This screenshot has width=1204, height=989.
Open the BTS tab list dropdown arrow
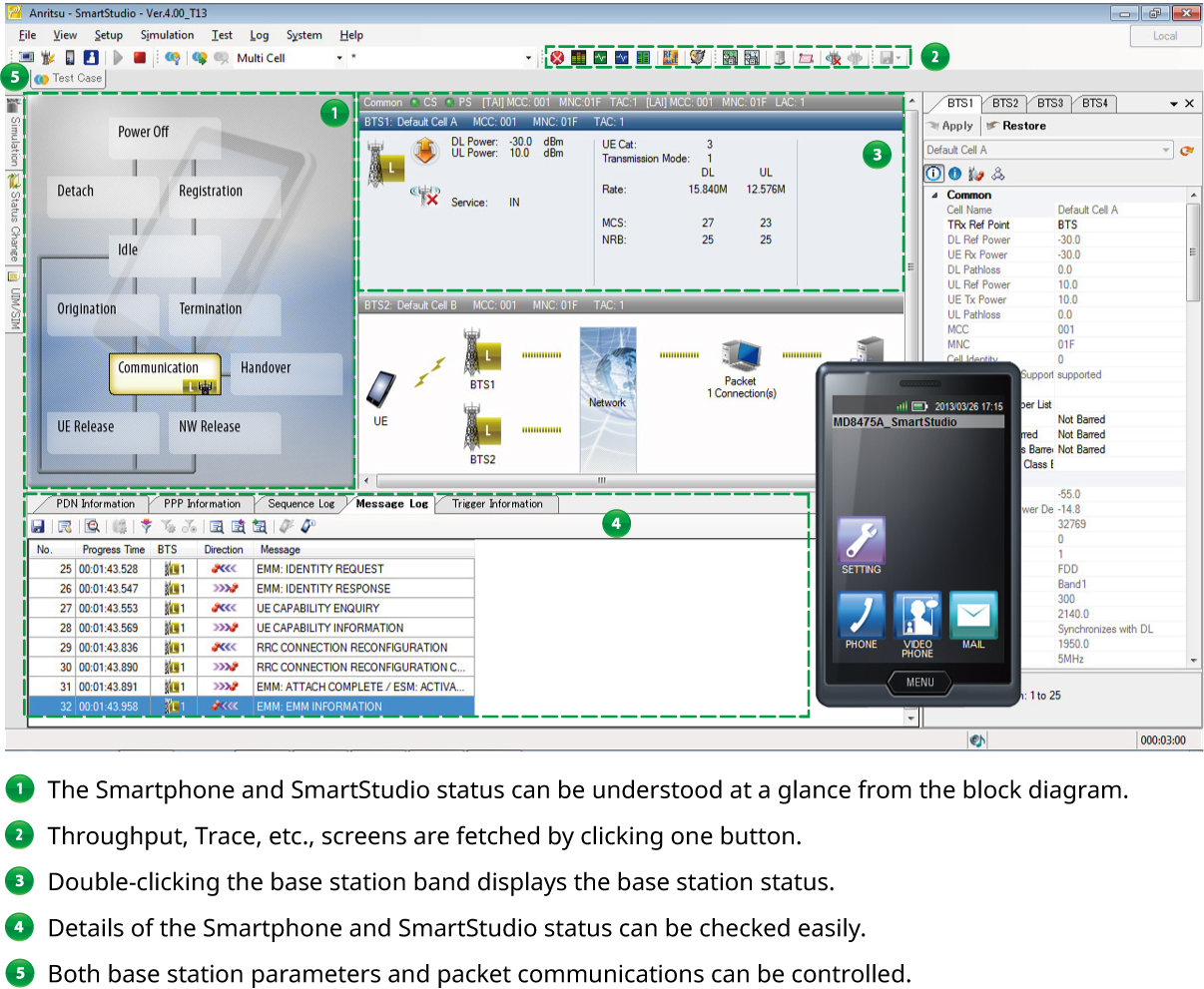[1173, 104]
